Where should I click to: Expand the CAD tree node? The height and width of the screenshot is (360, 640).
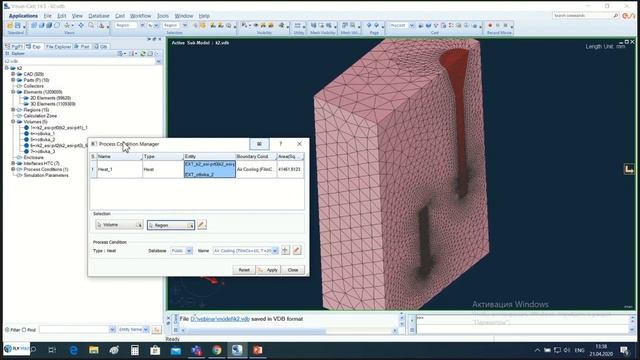tap(13, 74)
